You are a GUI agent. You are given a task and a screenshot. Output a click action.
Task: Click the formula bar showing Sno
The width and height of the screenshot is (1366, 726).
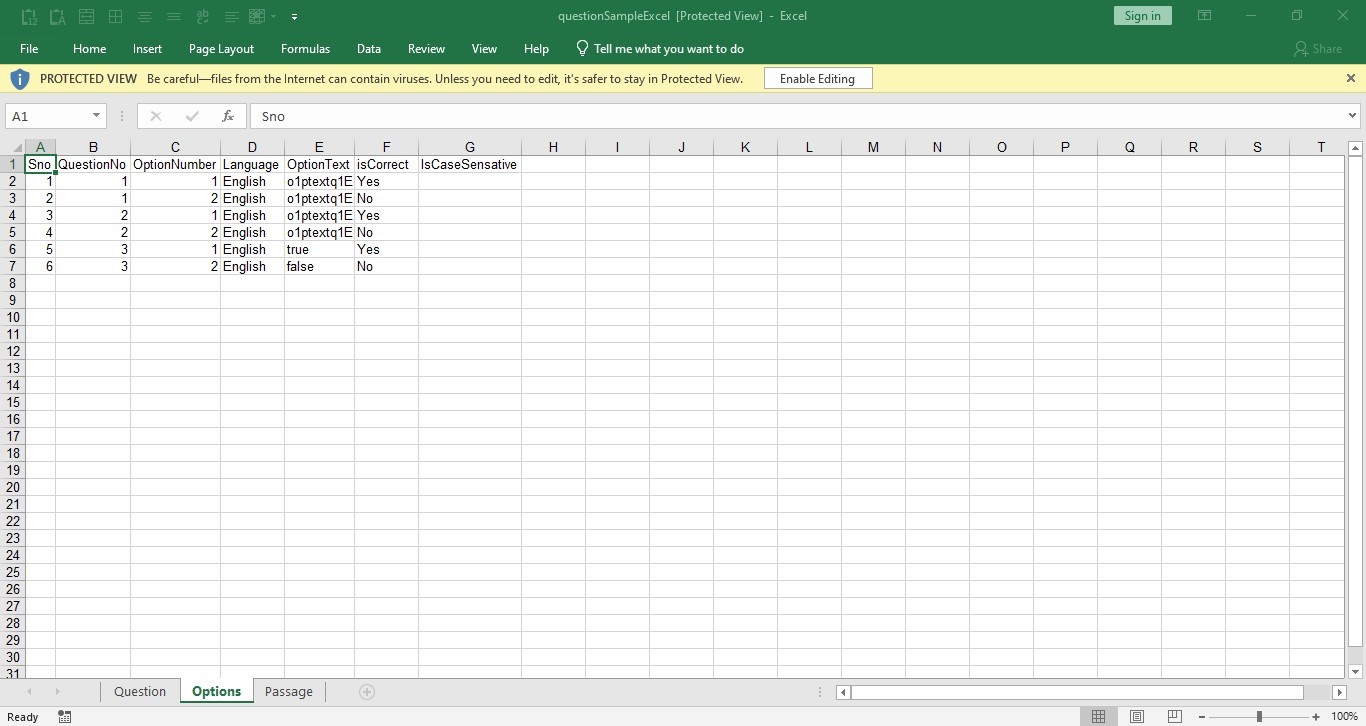pyautogui.click(x=797, y=116)
